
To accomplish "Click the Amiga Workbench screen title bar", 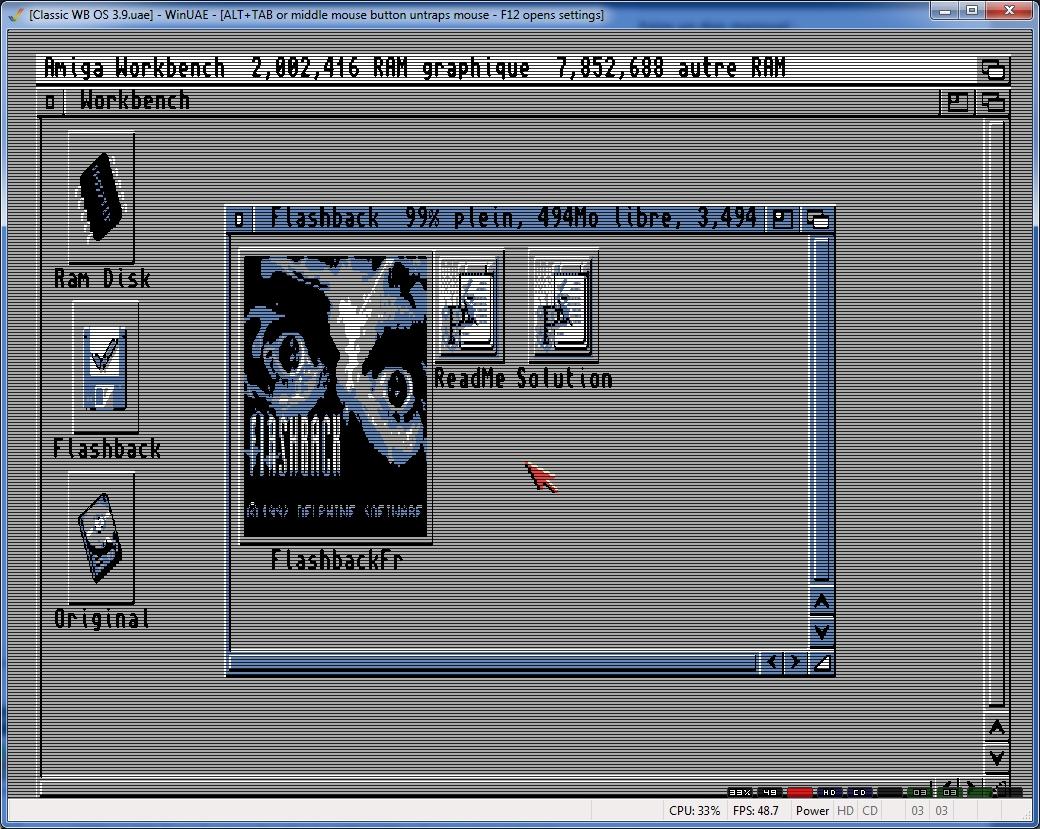I will 508,68.
